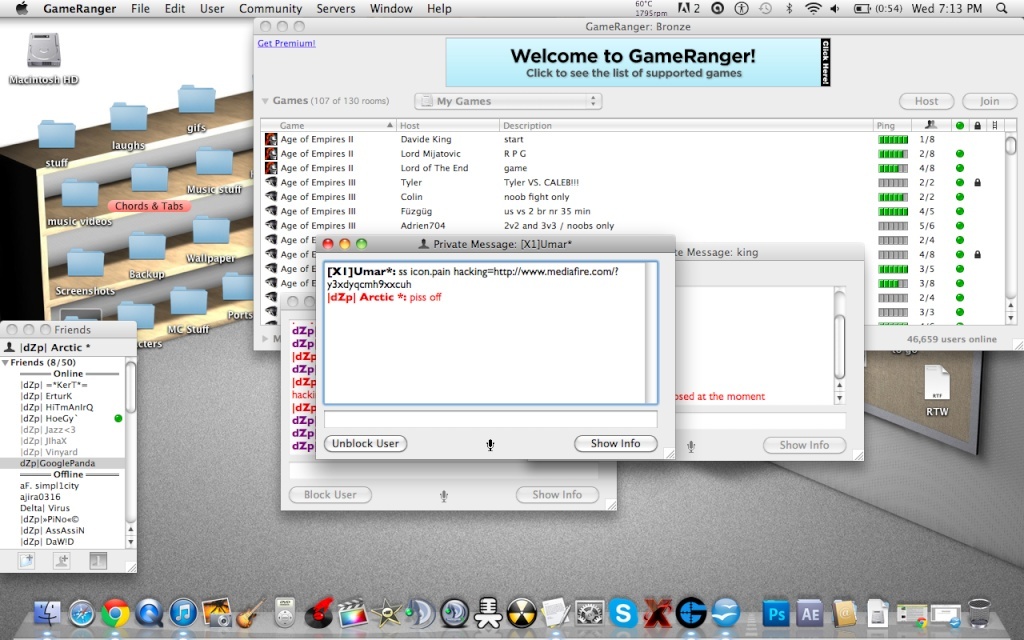Screen dimensions: 1024x640
Task: Sort the room list by Game column
Action: pyautogui.click(x=328, y=125)
